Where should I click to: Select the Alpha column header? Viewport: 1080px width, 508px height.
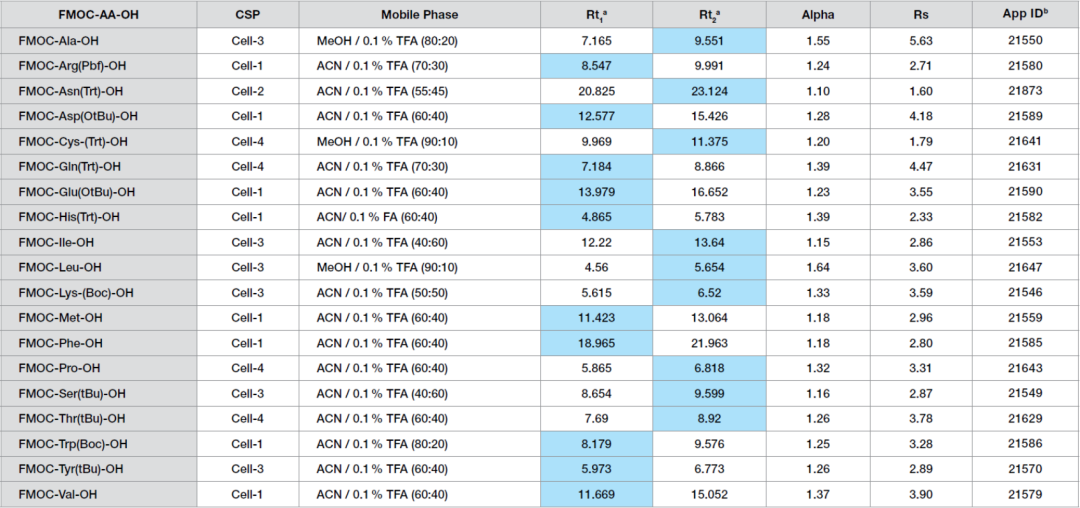pyautogui.click(x=817, y=15)
